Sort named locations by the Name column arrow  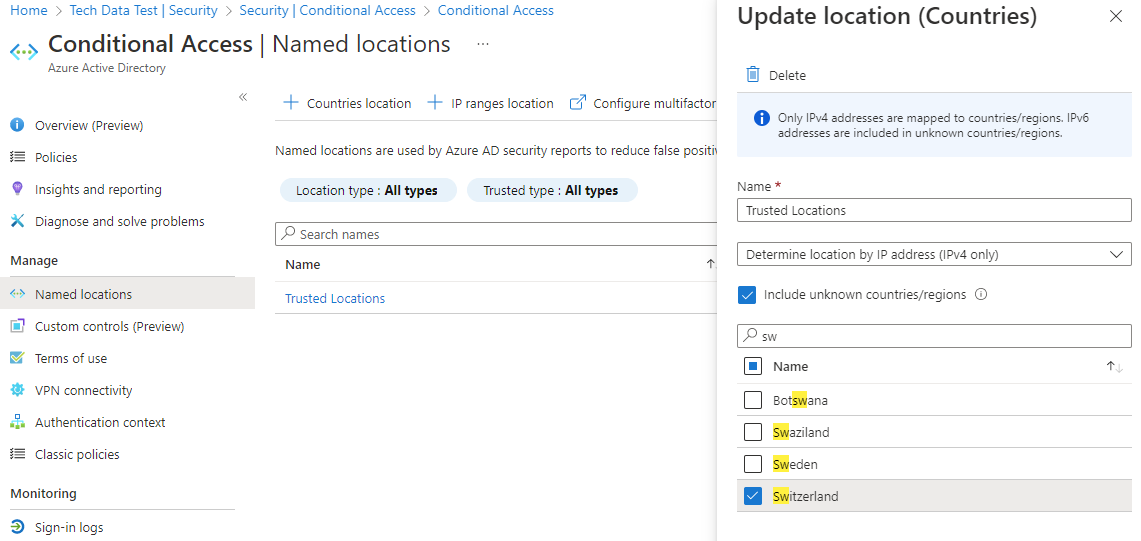pos(712,264)
